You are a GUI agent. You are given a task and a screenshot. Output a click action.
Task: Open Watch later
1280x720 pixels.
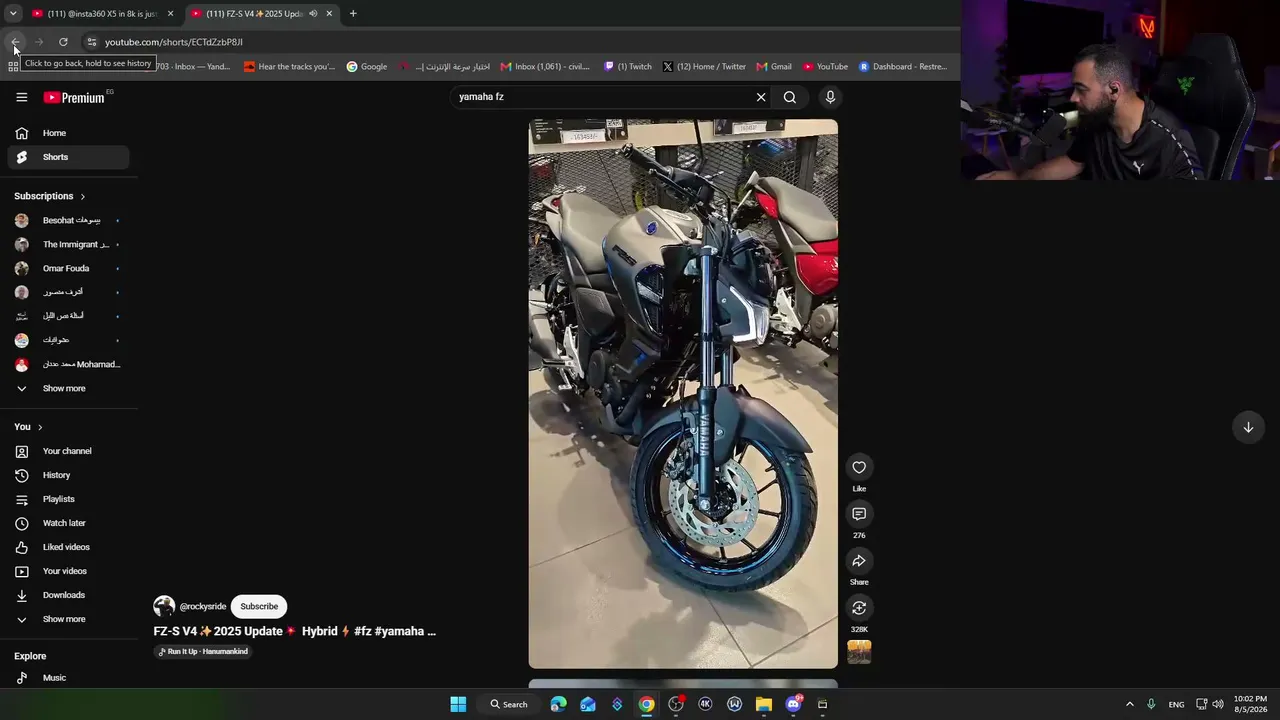tap(68, 523)
